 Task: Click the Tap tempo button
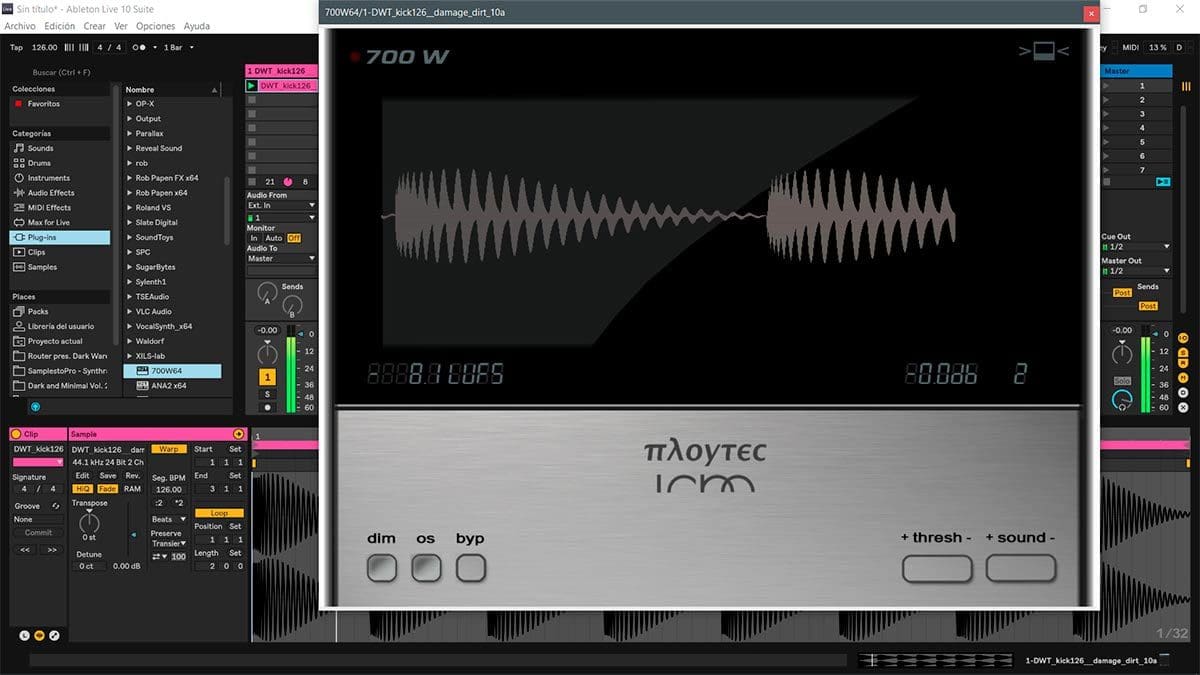pos(16,47)
